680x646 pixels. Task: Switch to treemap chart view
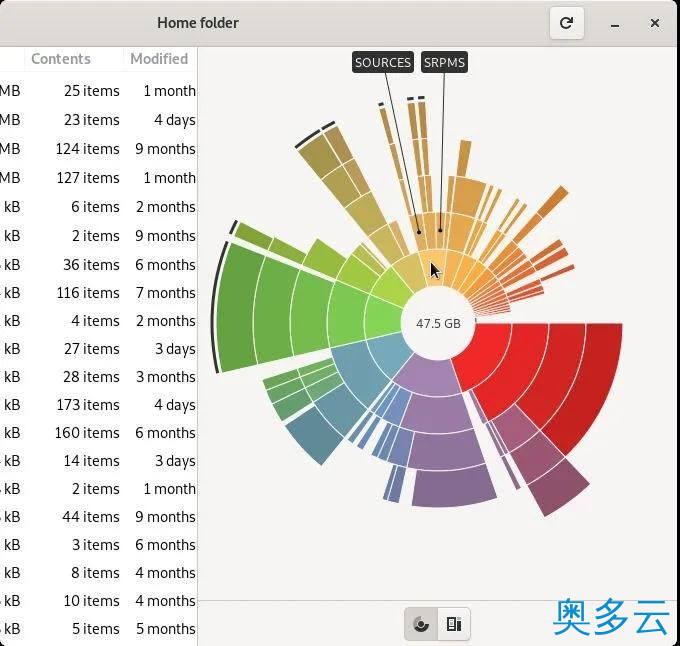tap(454, 625)
